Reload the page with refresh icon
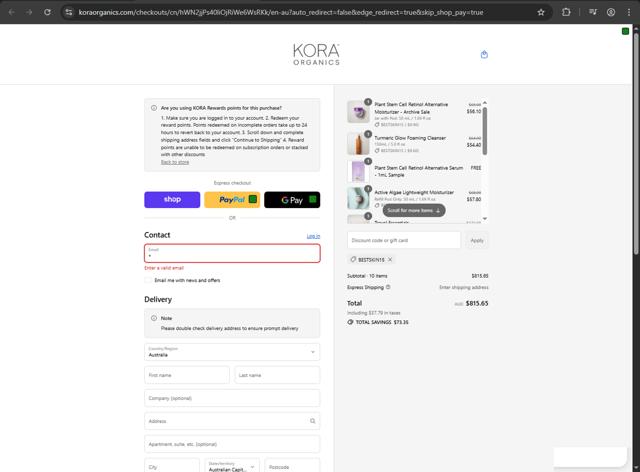The width and height of the screenshot is (640, 472). (47, 12)
